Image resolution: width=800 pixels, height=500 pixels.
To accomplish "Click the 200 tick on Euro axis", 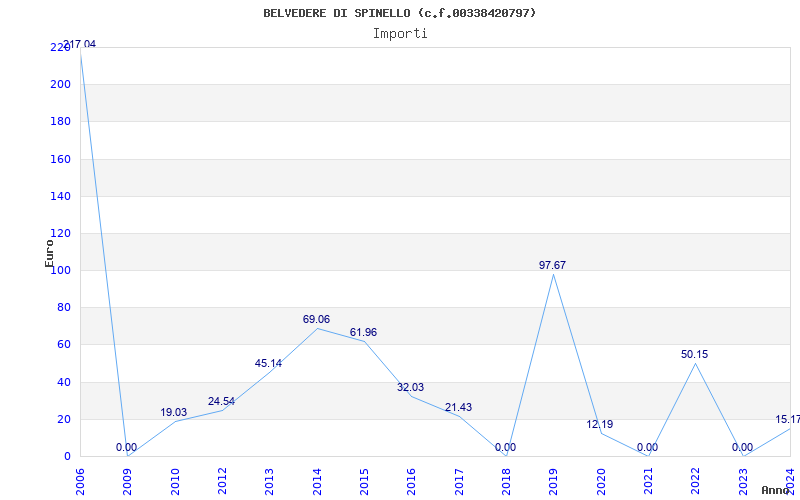I will pyautogui.click(x=60, y=84).
